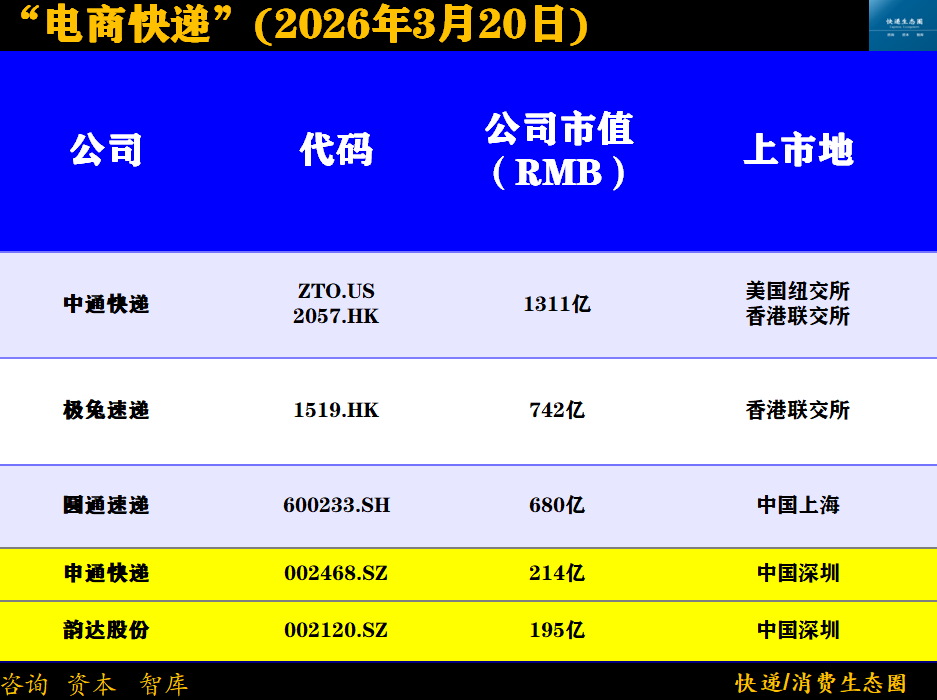Click the code '2057.HK'
The height and width of the screenshot is (700, 937).
point(336,316)
